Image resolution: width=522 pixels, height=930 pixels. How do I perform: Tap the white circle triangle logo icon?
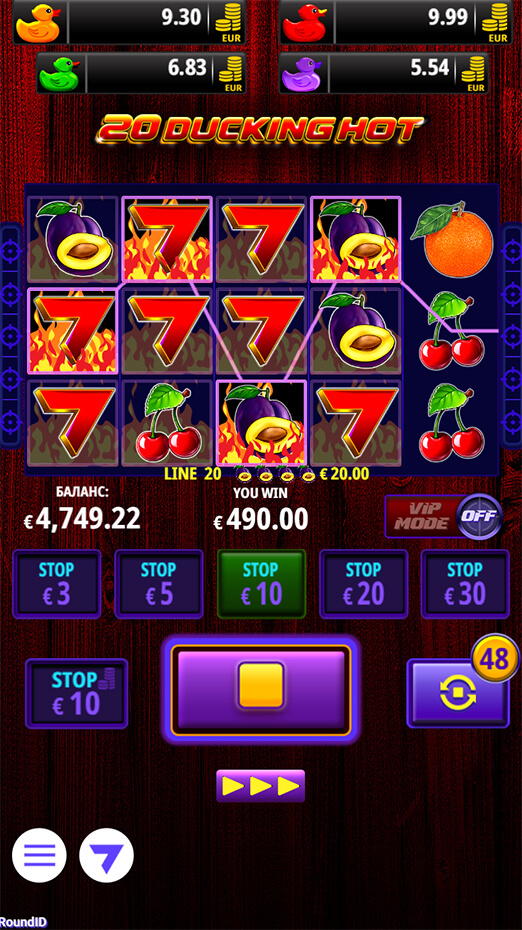pyautogui.click(x=107, y=855)
